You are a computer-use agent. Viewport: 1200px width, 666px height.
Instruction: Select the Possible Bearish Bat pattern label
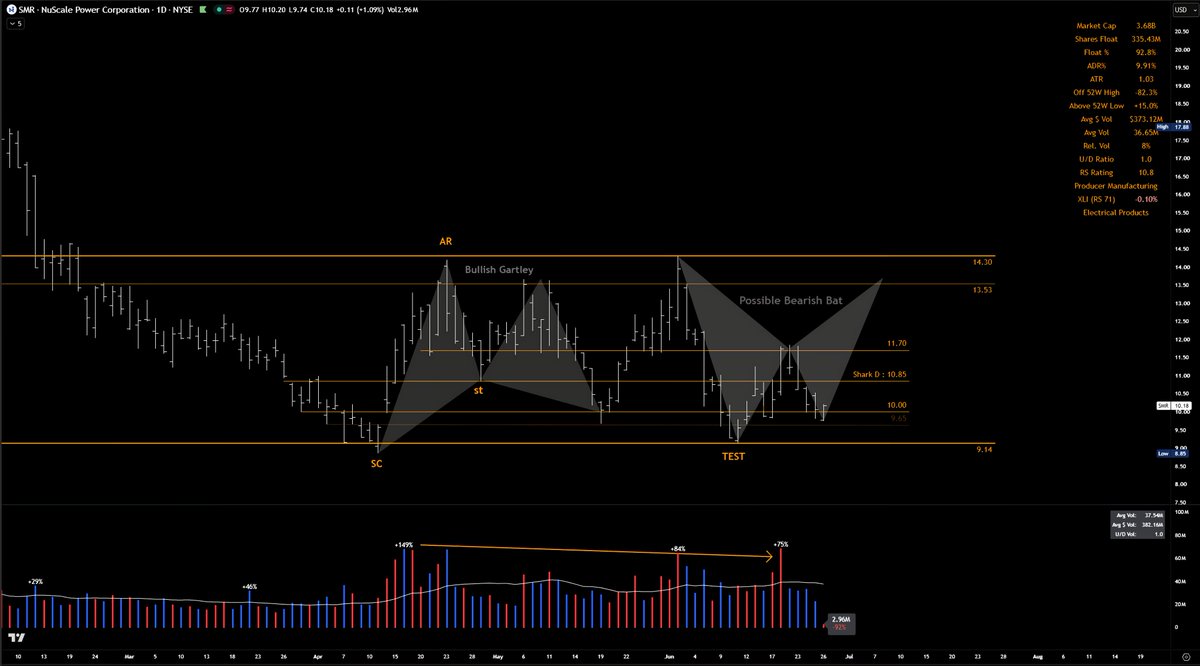tap(791, 300)
